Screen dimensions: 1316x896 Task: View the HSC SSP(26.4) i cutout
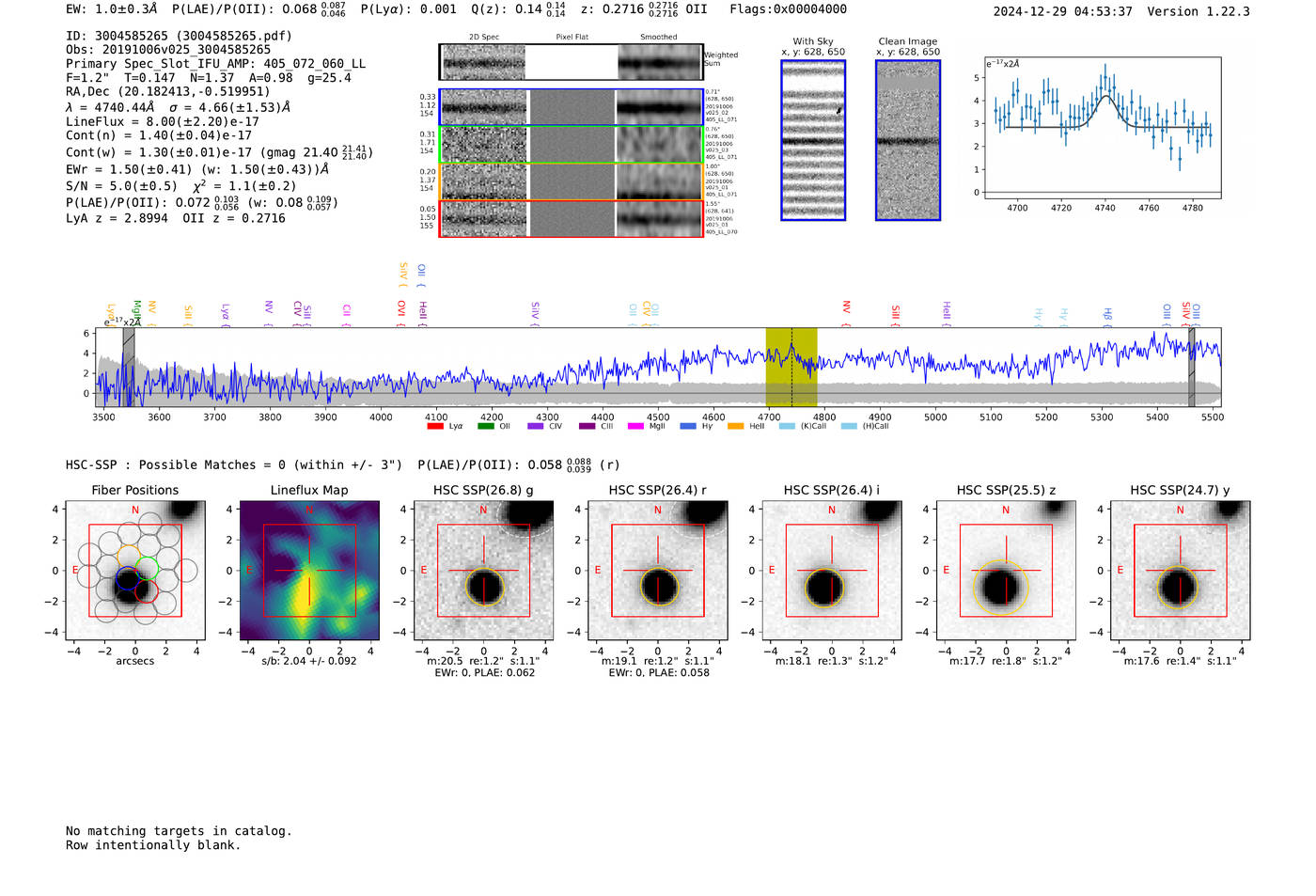(x=832, y=571)
